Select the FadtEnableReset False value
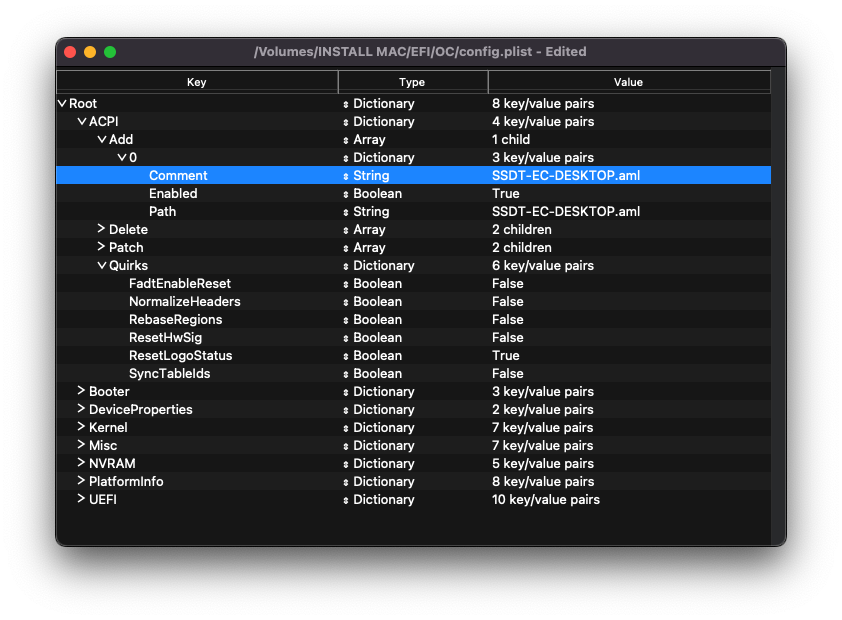 tap(507, 284)
